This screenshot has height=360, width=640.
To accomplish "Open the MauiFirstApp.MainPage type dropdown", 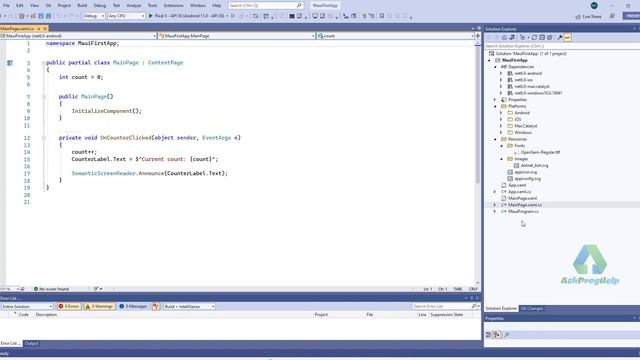I will pyautogui.click(x=237, y=36).
